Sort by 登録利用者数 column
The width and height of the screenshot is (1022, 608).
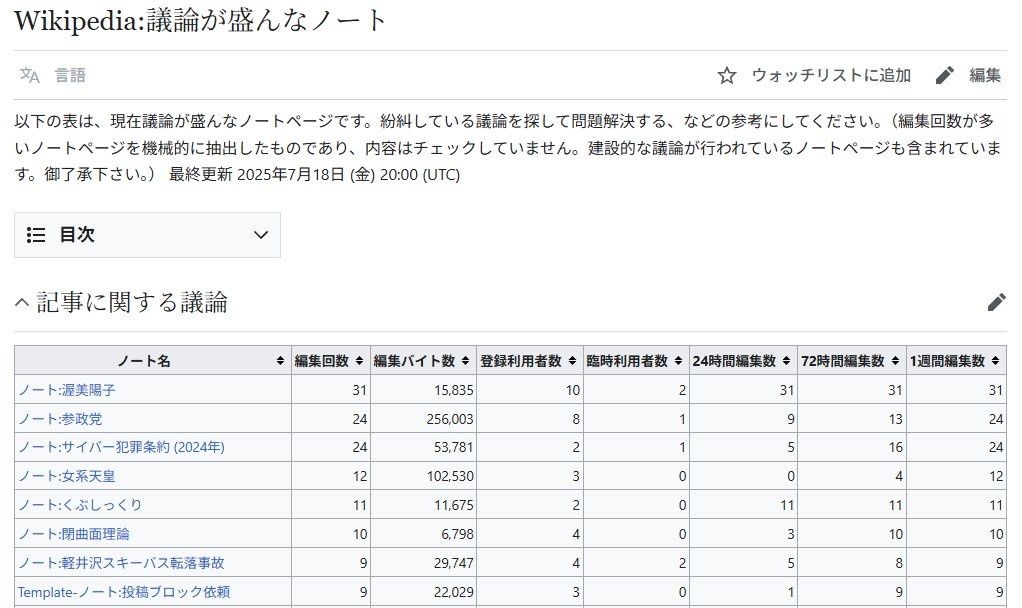[572, 361]
